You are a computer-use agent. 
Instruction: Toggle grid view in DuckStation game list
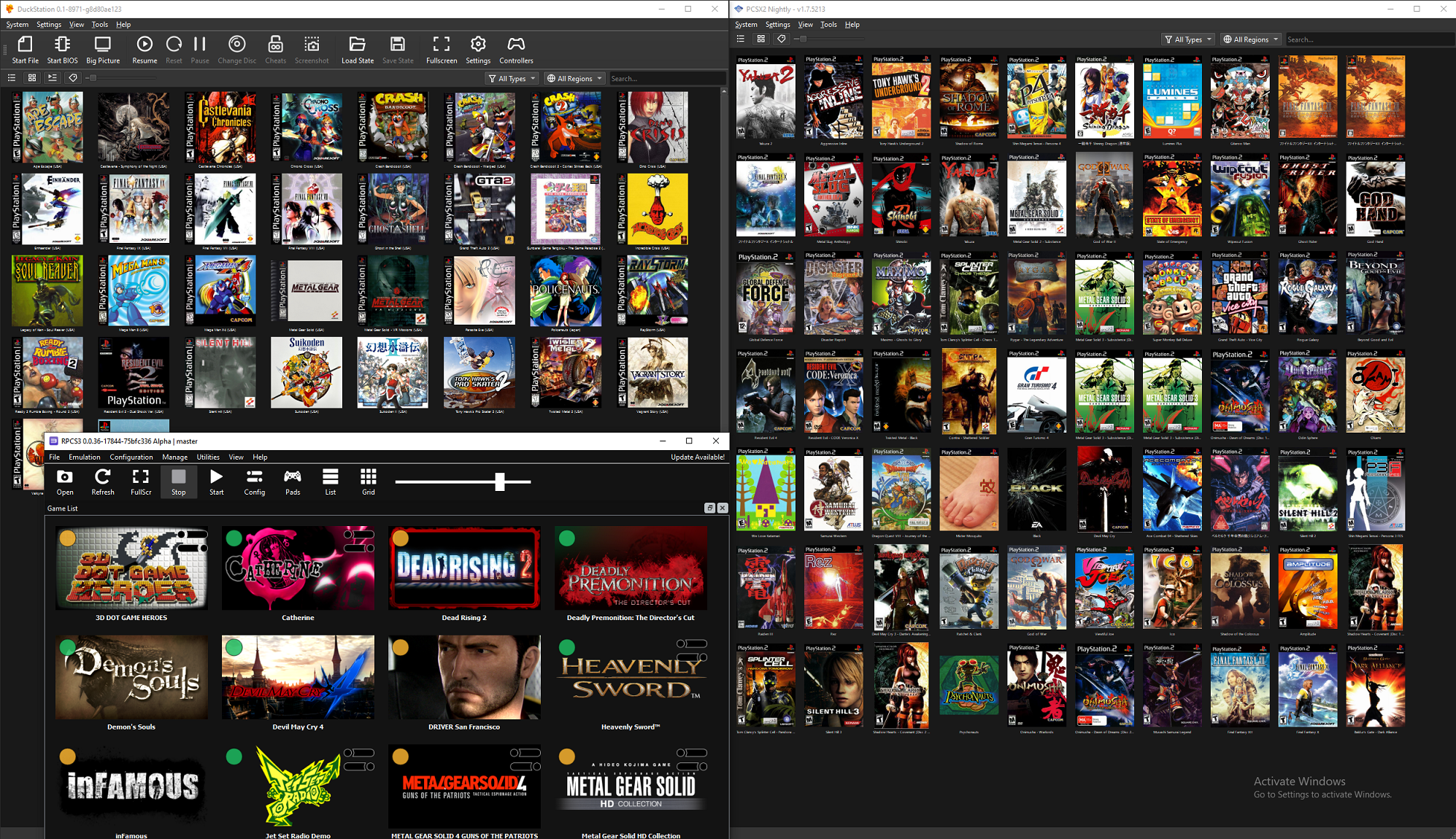32,77
